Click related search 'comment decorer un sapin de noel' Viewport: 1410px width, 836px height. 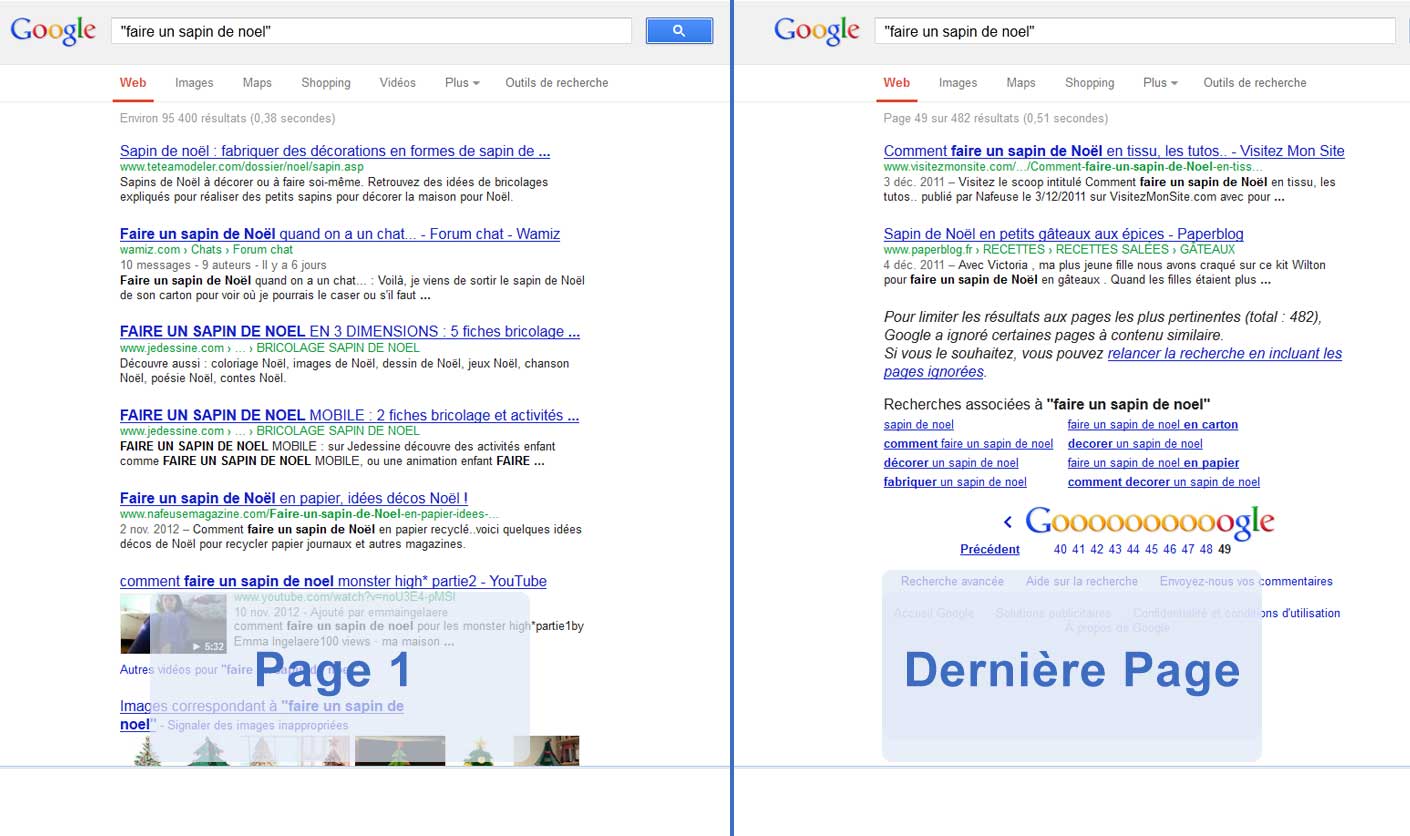coord(1164,482)
